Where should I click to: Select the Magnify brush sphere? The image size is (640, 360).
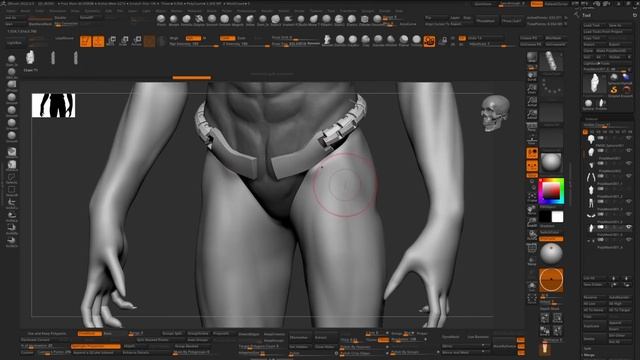(x=238, y=20)
